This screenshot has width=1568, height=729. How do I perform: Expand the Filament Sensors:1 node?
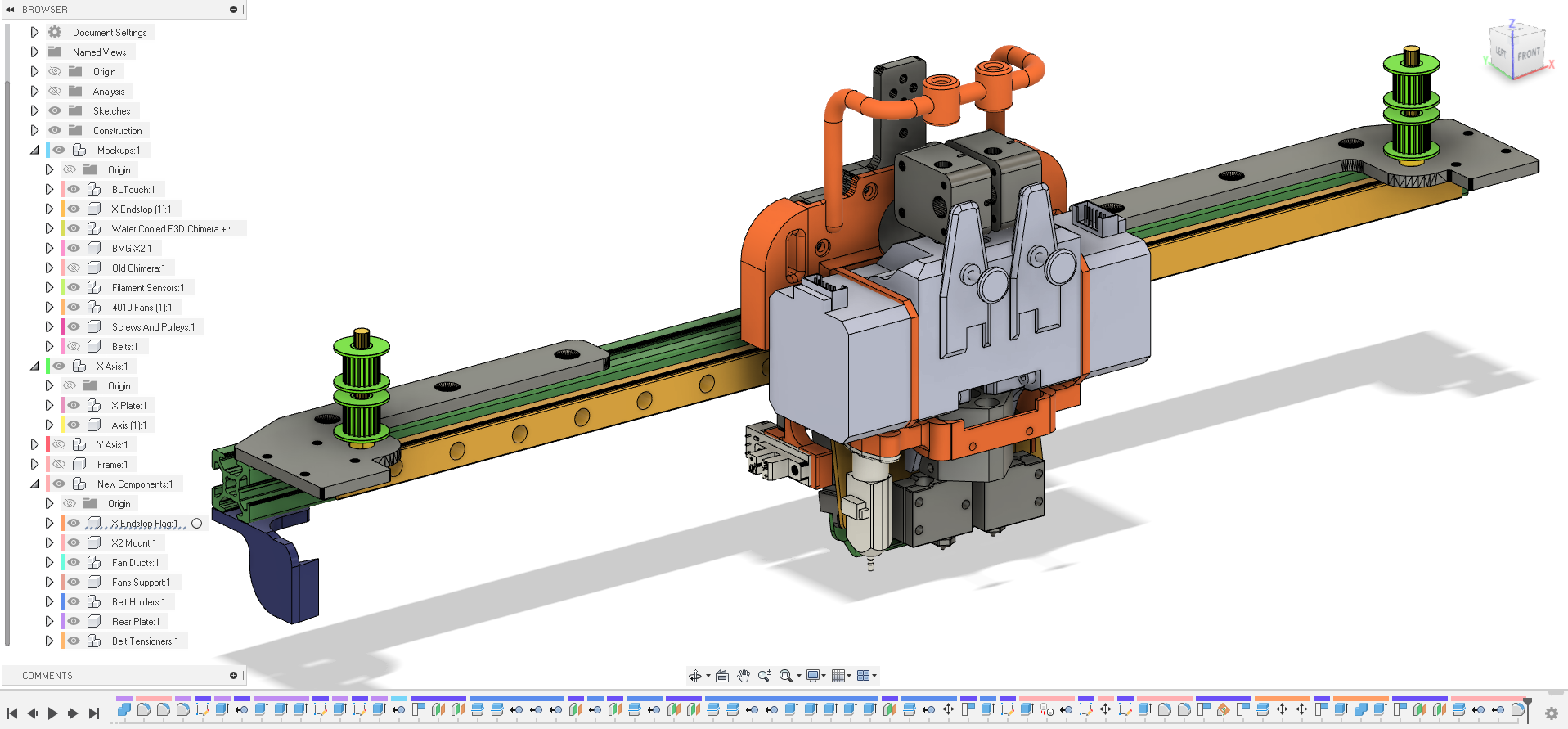click(x=49, y=287)
